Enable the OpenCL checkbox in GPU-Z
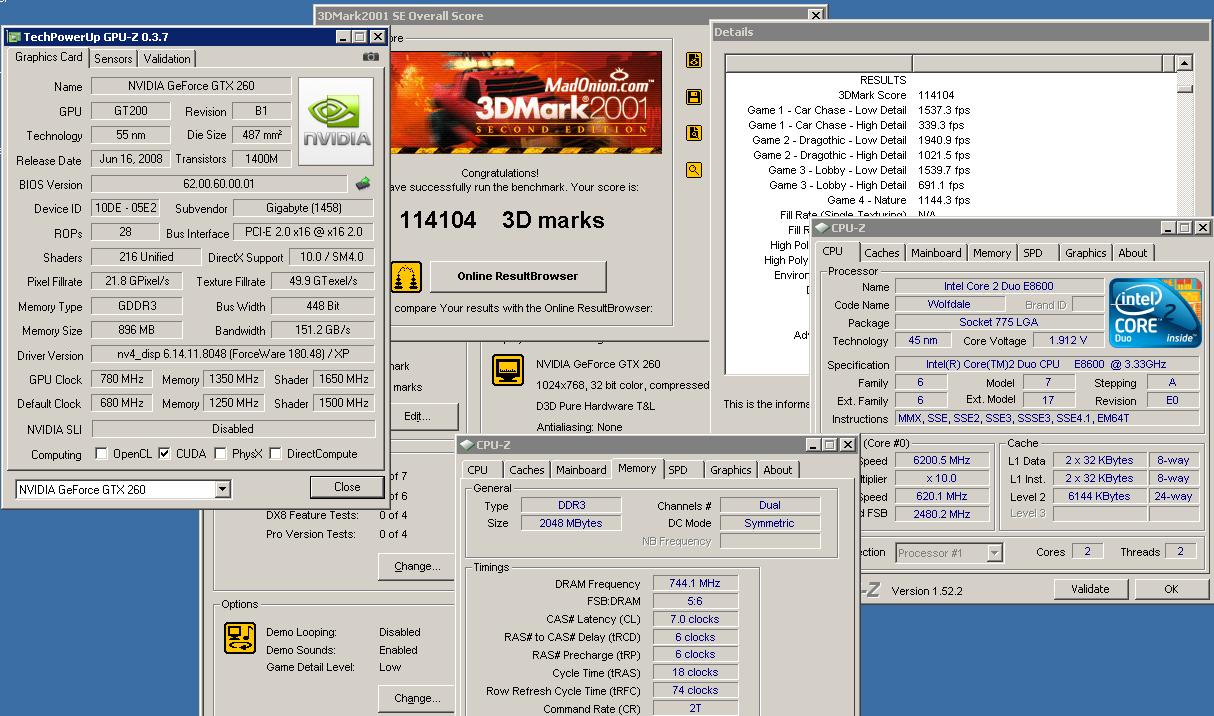This screenshot has width=1214, height=716. coord(101,454)
